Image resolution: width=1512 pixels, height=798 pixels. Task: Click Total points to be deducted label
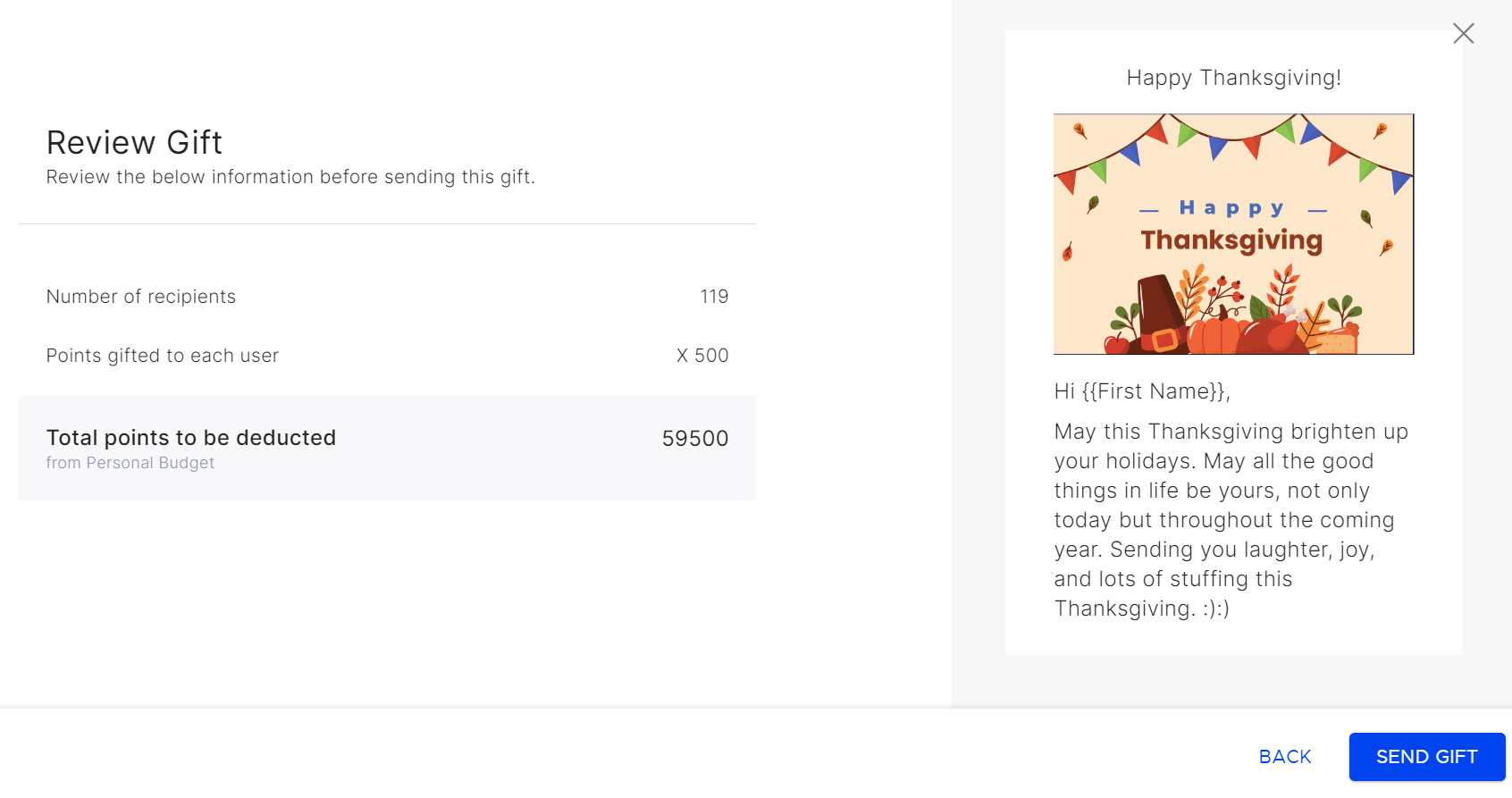click(x=191, y=438)
